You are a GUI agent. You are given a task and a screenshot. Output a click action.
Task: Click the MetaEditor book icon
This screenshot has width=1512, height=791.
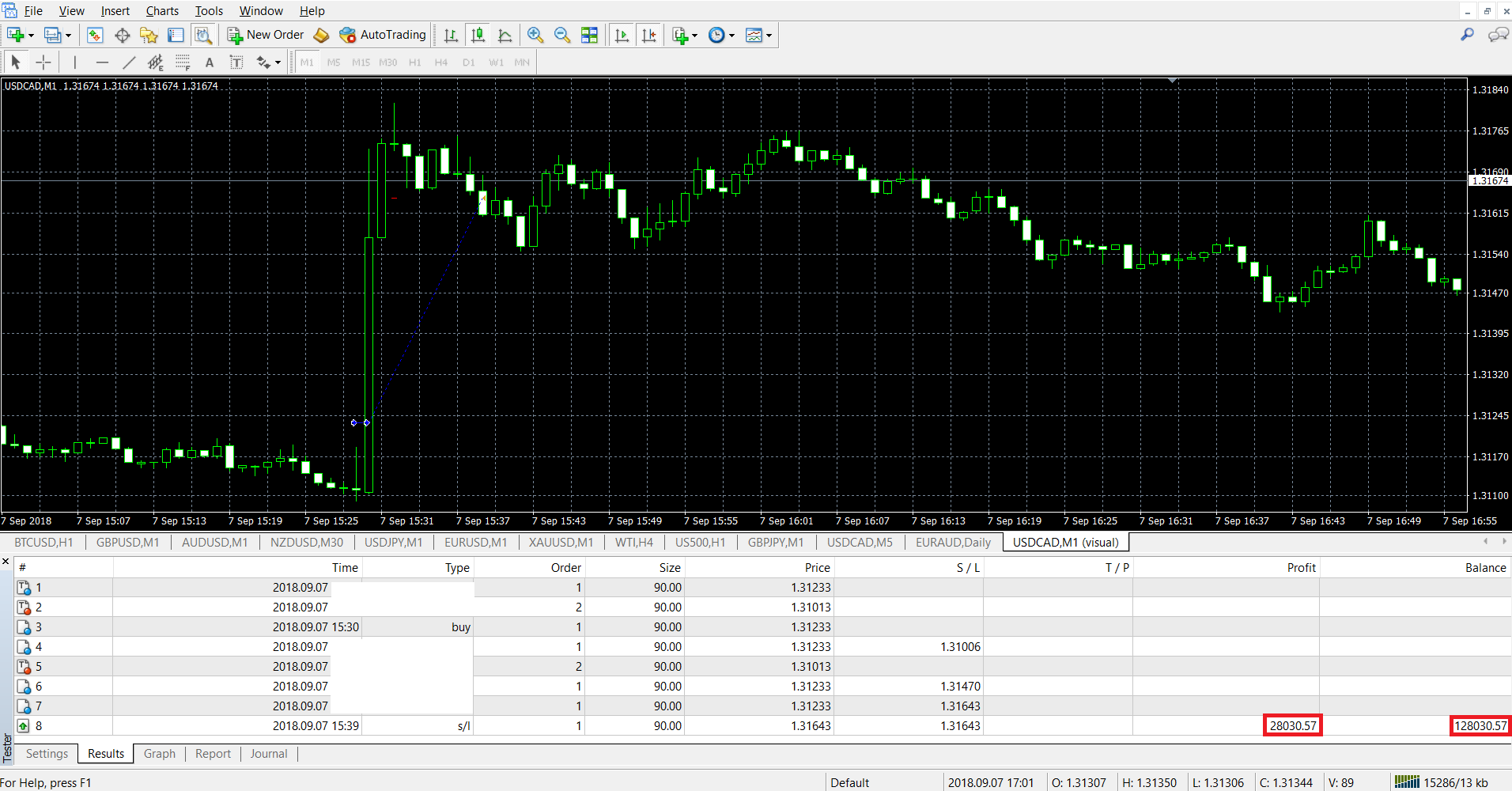click(321, 35)
